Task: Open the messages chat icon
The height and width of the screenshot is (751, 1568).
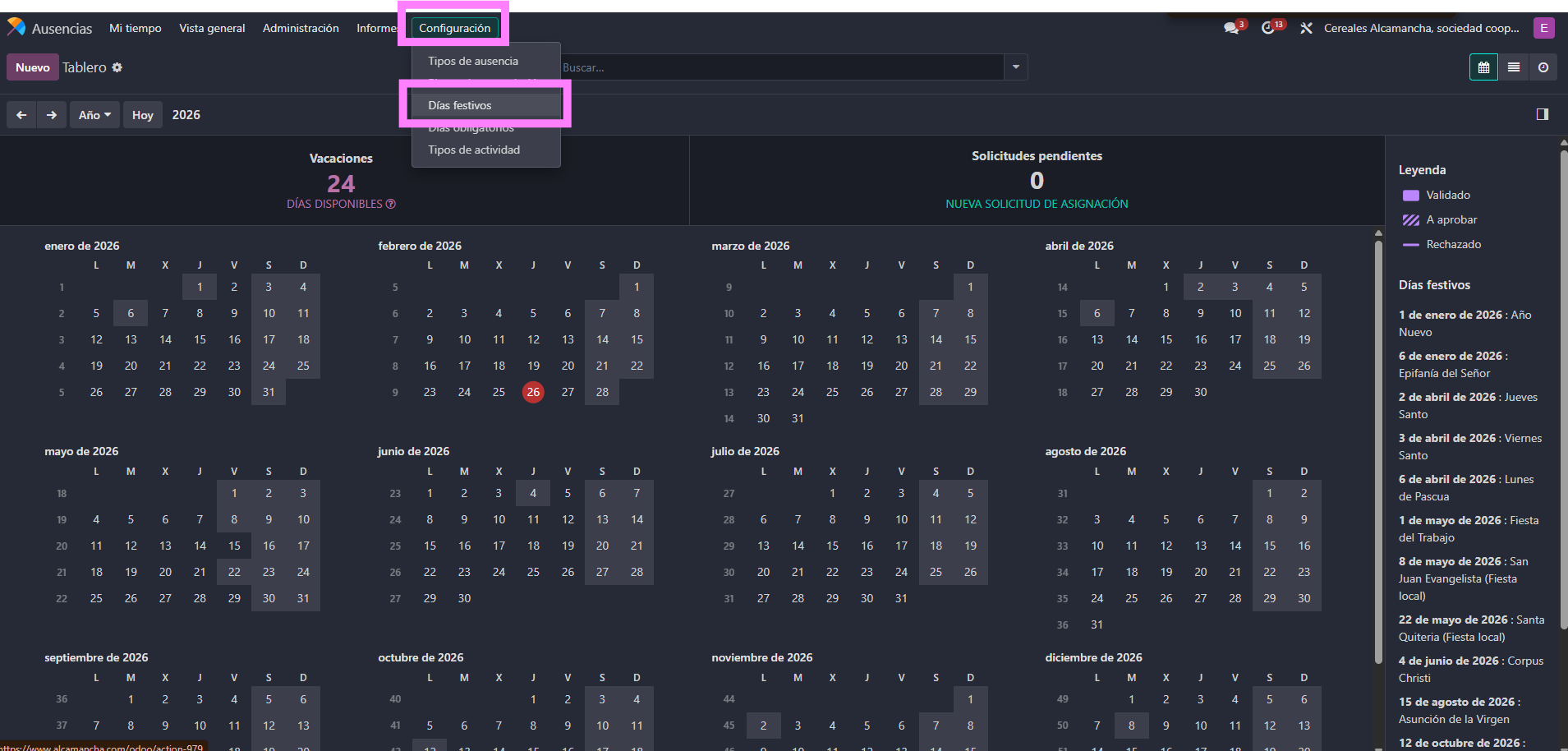Action: point(1231,28)
